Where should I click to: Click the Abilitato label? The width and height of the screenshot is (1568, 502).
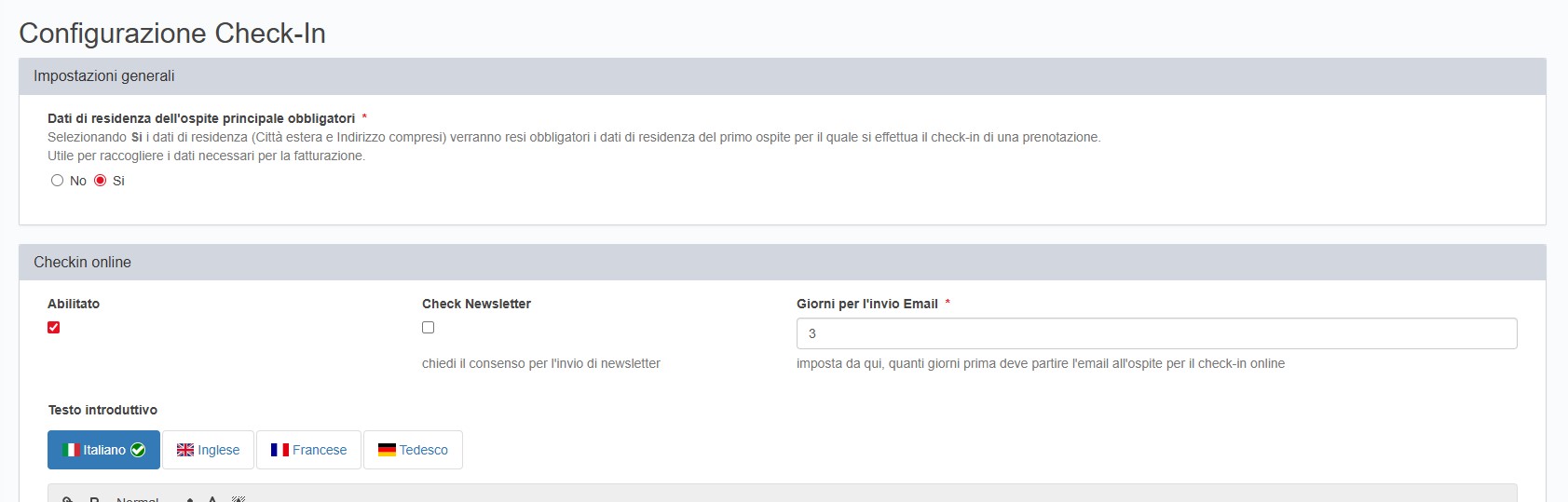[74, 304]
